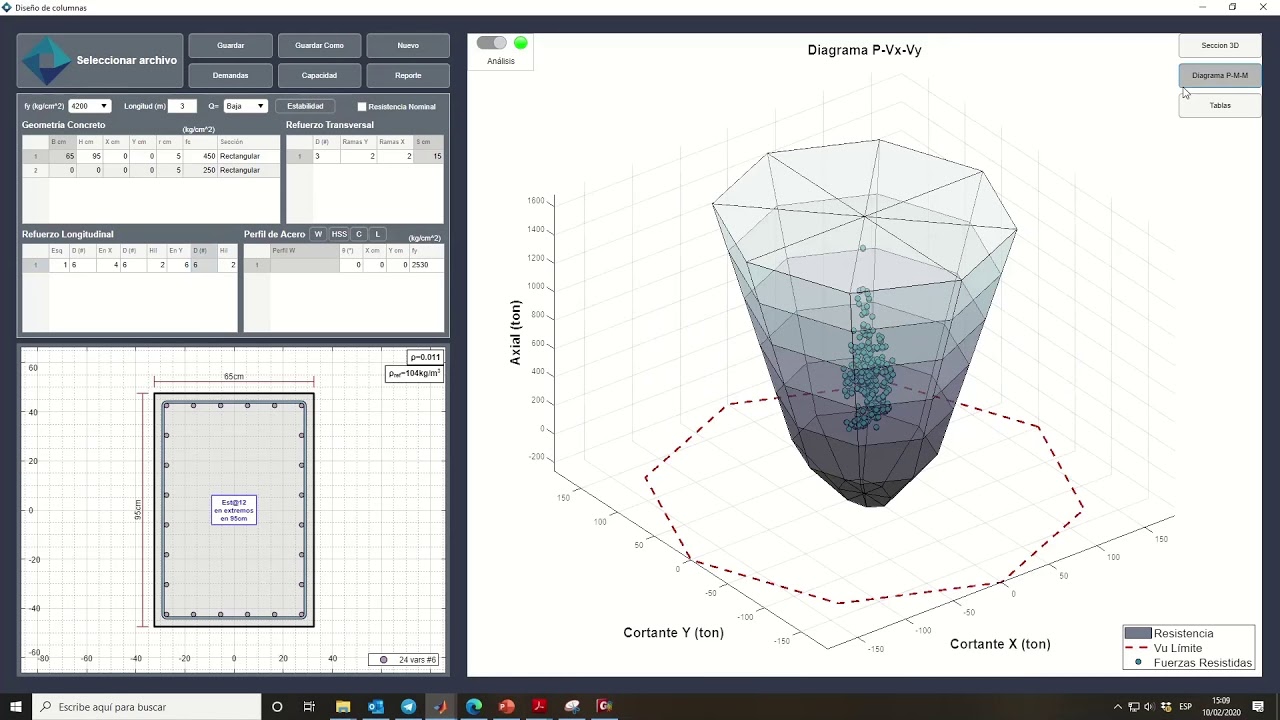Switch to the MATLAB taskbar icon

click(441, 707)
